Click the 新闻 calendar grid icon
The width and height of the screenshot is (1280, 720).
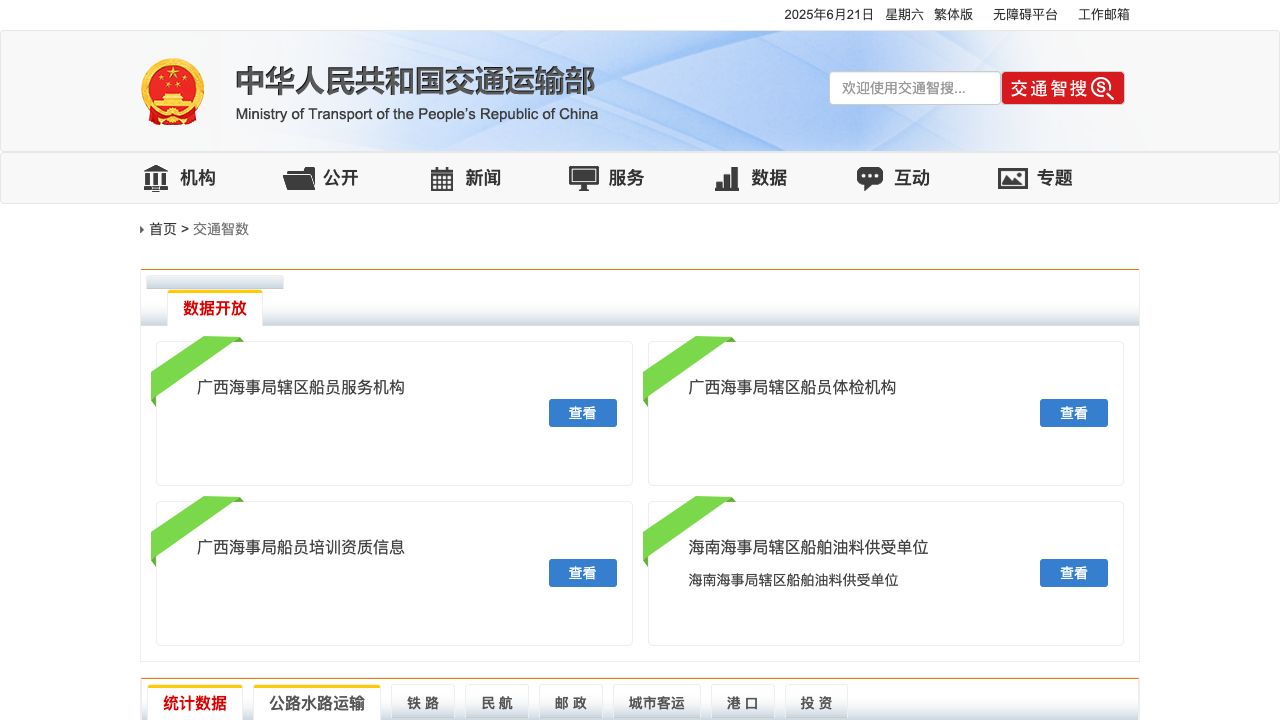click(x=442, y=178)
